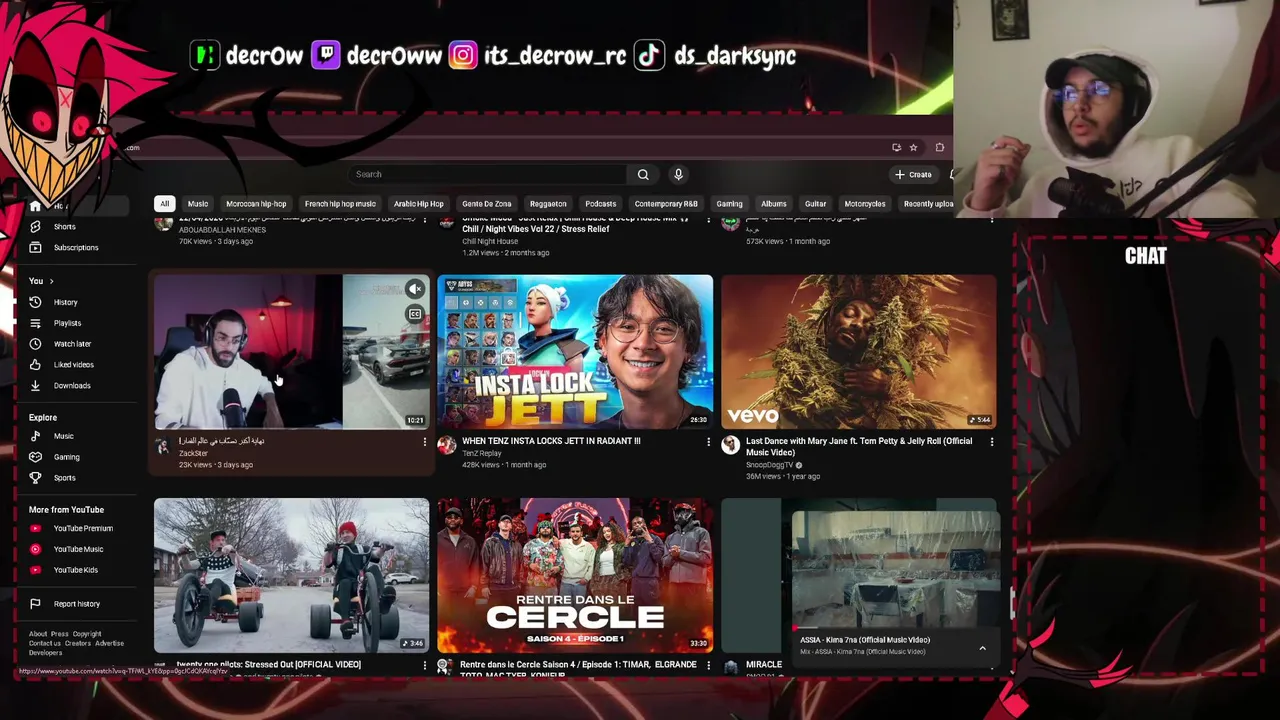Open watch History from the sidebar
Viewport: 1280px width, 720px height.
click(x=65, y=302)
